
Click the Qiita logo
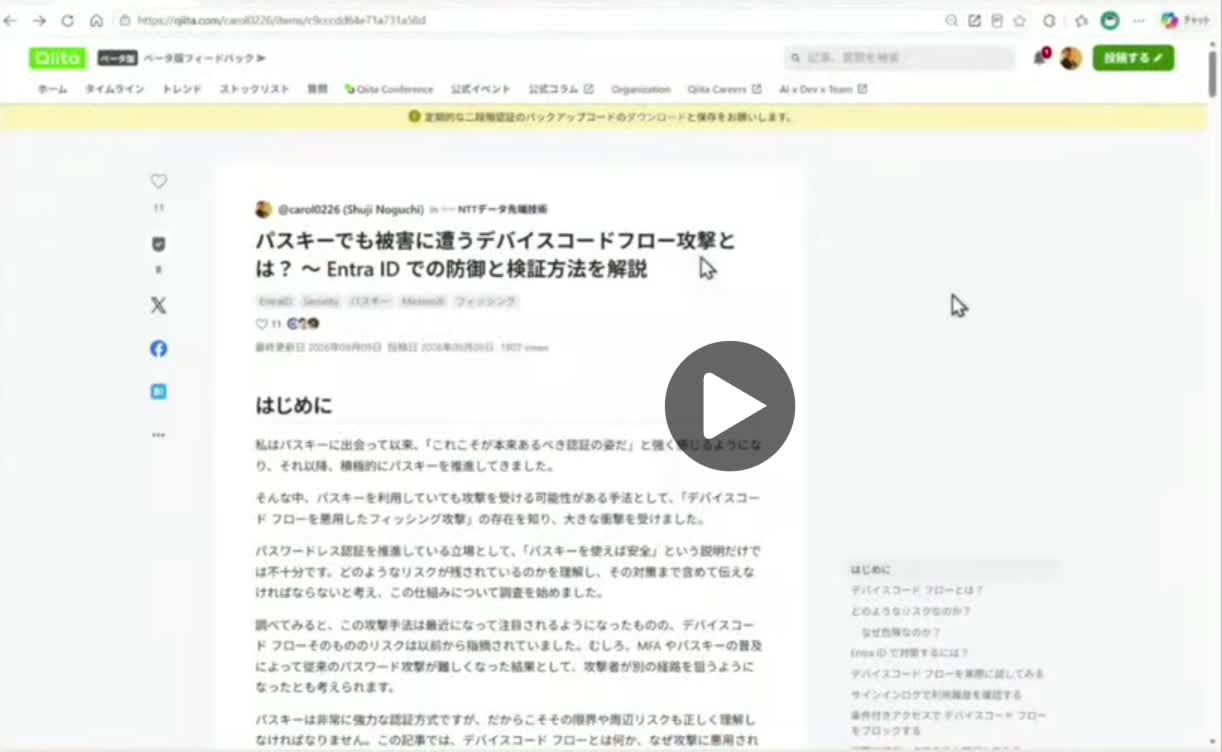click(x=57, y=58)
